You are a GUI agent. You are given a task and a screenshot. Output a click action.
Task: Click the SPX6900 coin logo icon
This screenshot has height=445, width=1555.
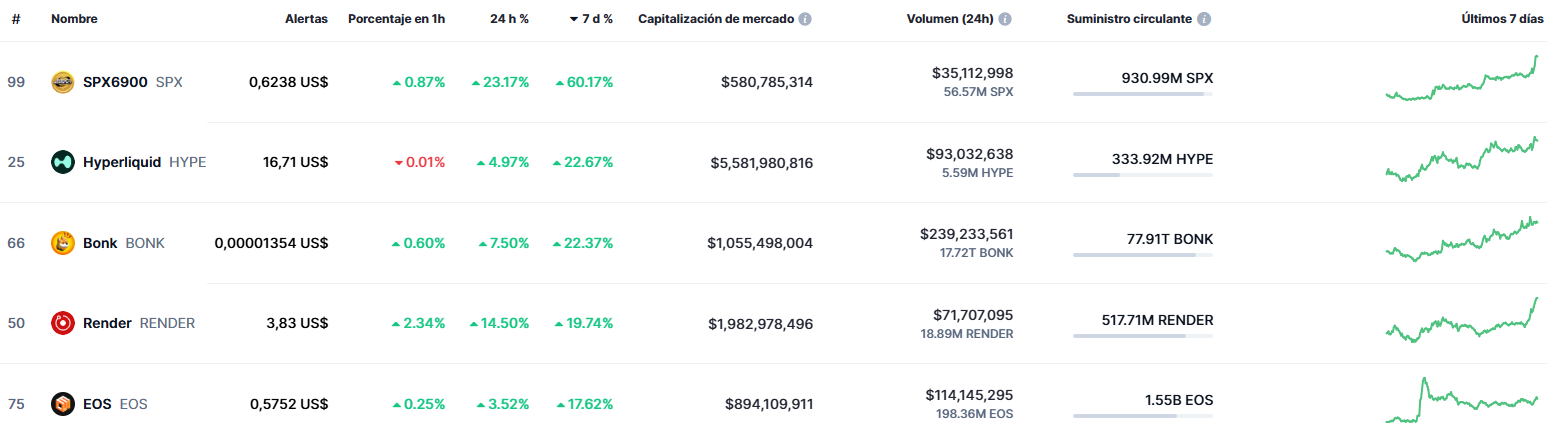tap(63, 82)
